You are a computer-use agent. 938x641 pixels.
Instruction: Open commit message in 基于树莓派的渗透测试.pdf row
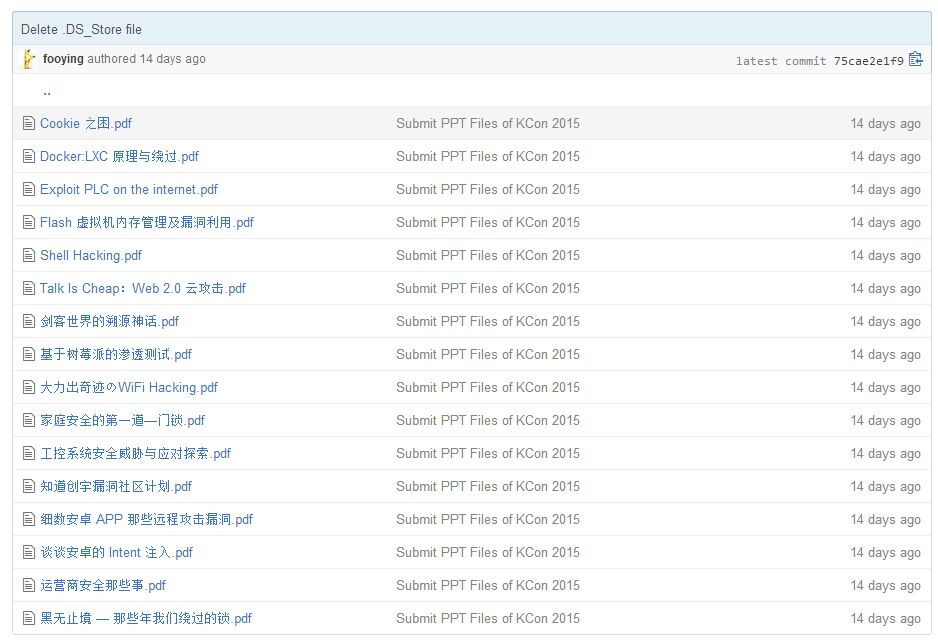pos(488,354)
